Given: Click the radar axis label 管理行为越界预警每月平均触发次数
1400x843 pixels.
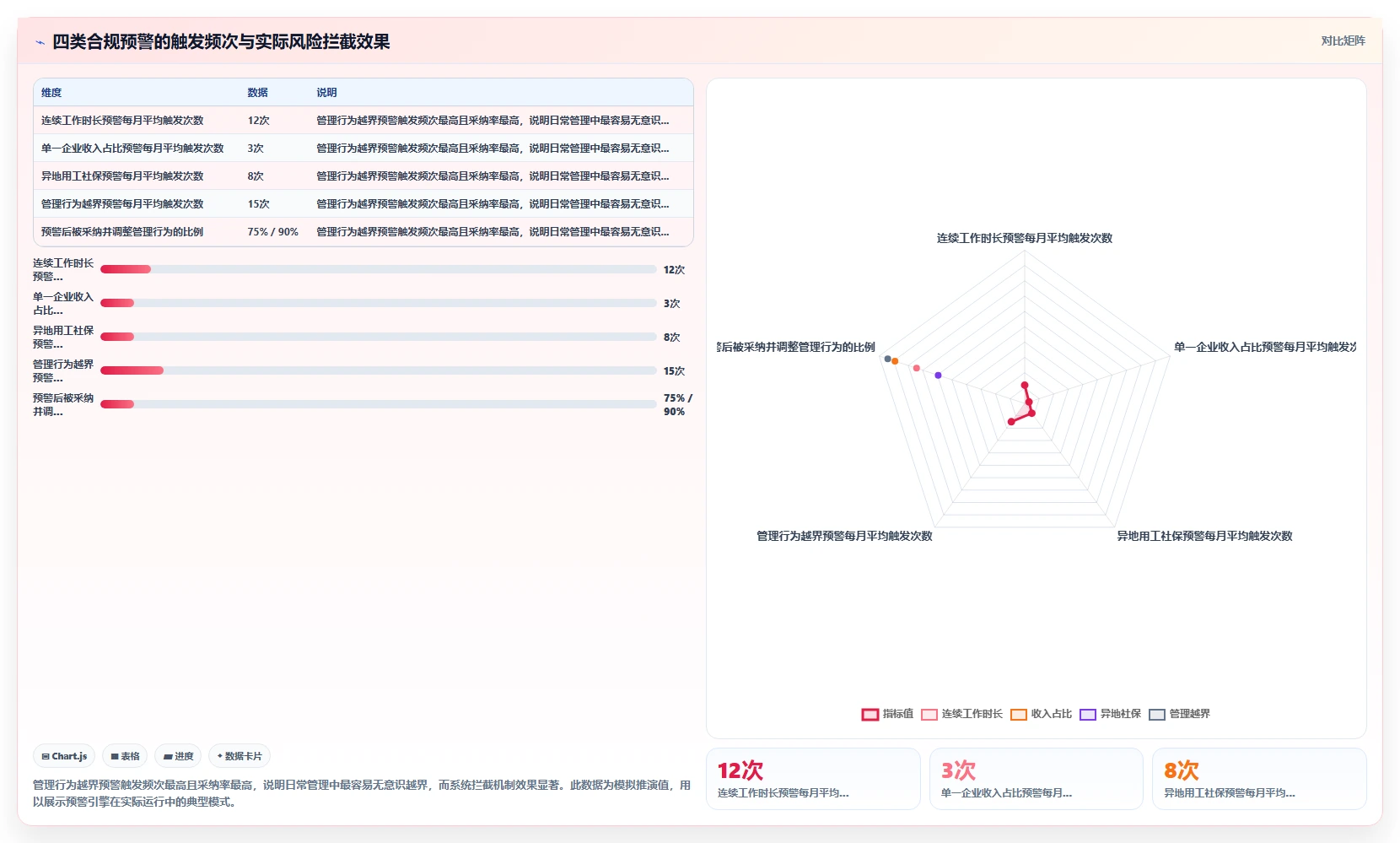Looking at the screenshot, I should click(x=844, y=537).
